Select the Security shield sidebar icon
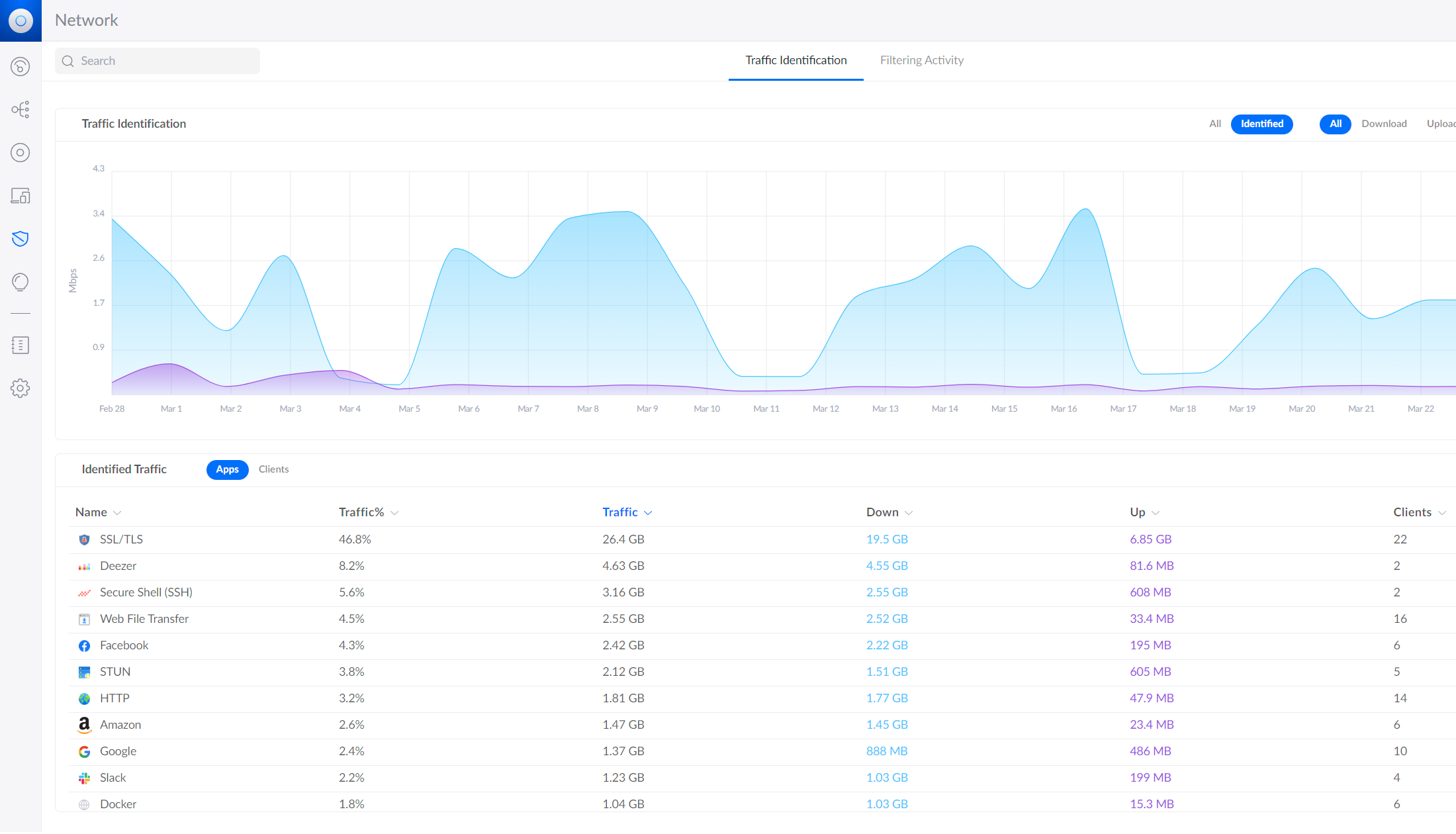 pos(21,239)
